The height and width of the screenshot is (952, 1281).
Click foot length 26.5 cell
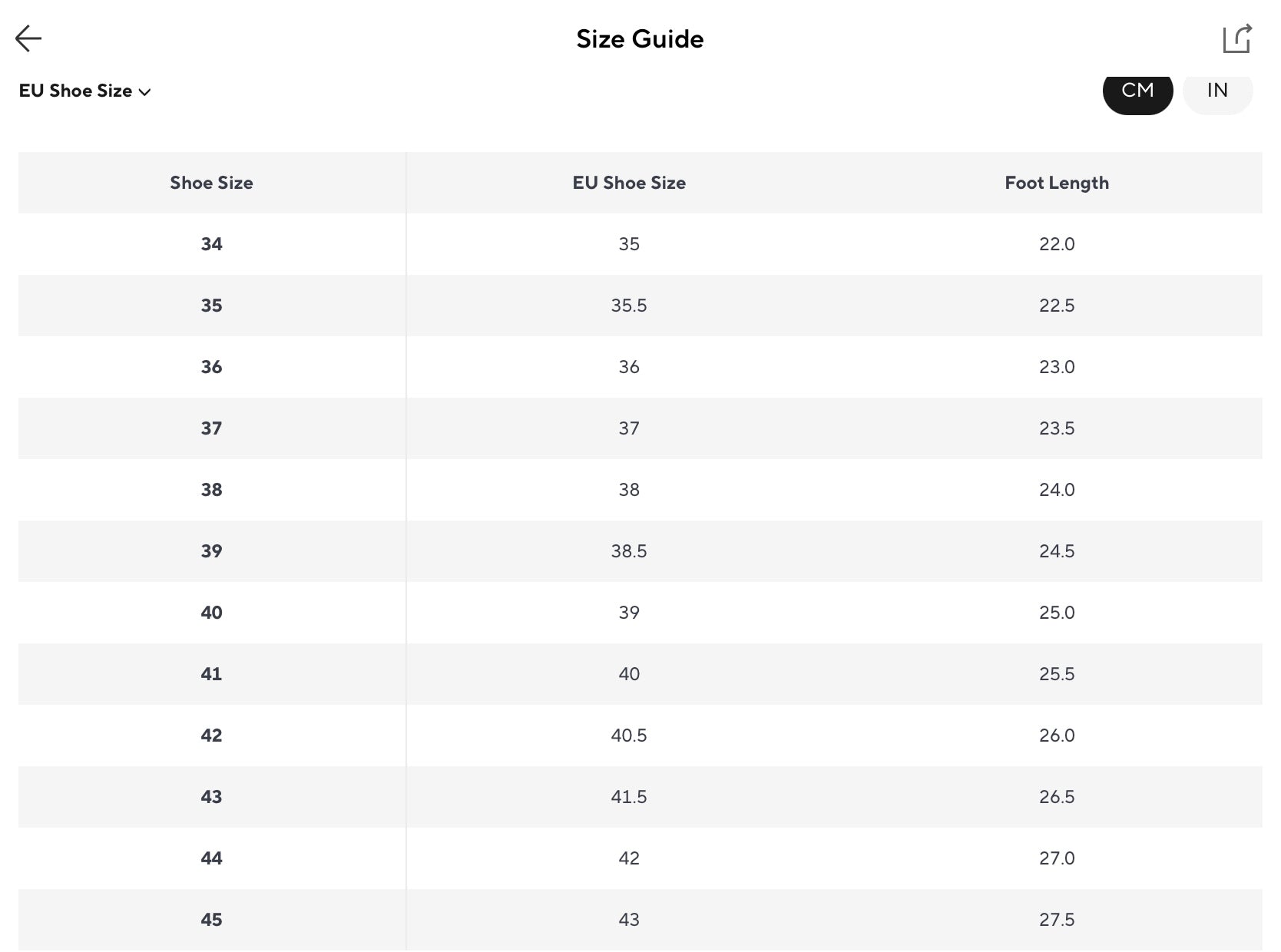[x=1057, y=797]
